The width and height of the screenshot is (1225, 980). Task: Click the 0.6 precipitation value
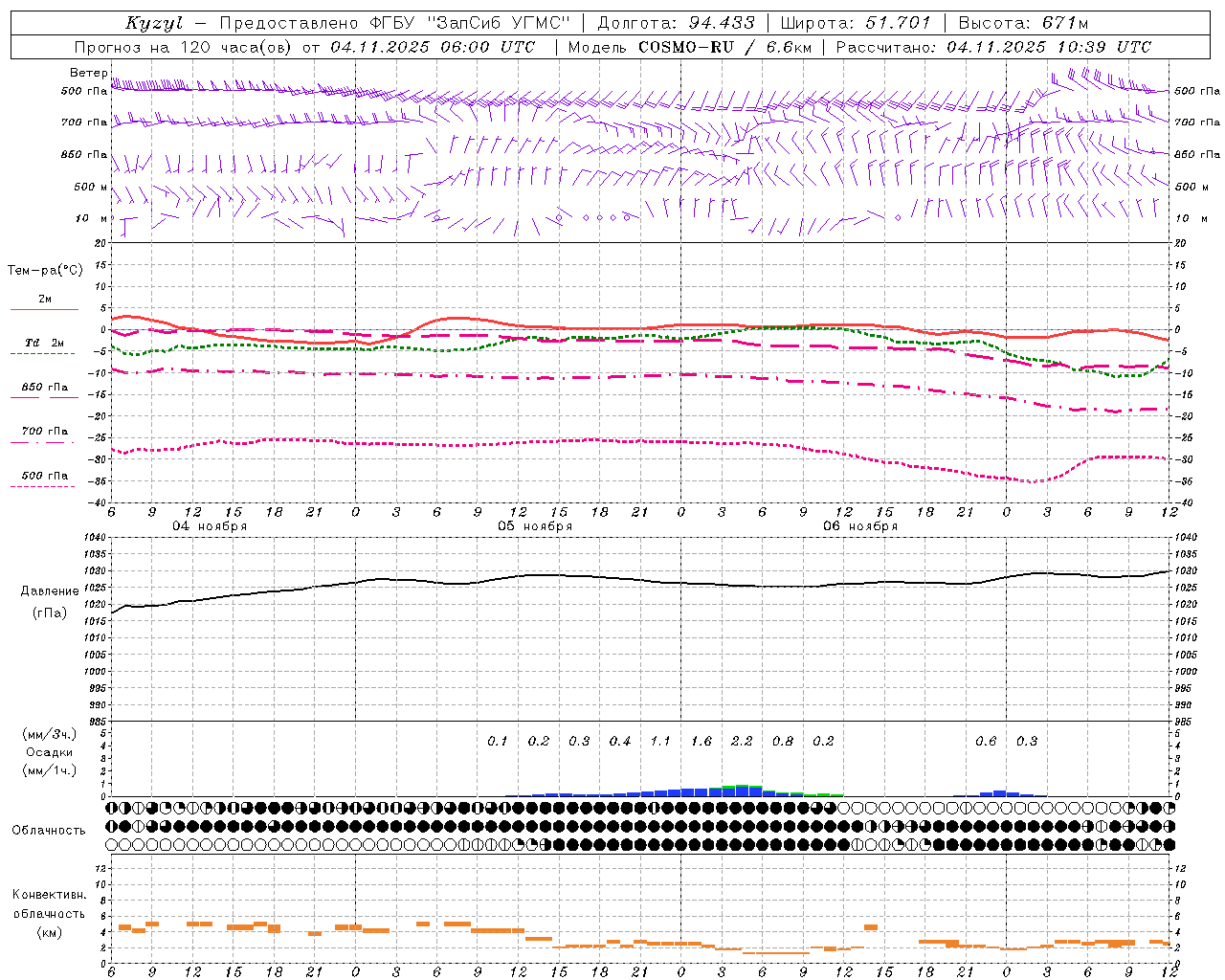pyautogui.click(x=986, y=741)
